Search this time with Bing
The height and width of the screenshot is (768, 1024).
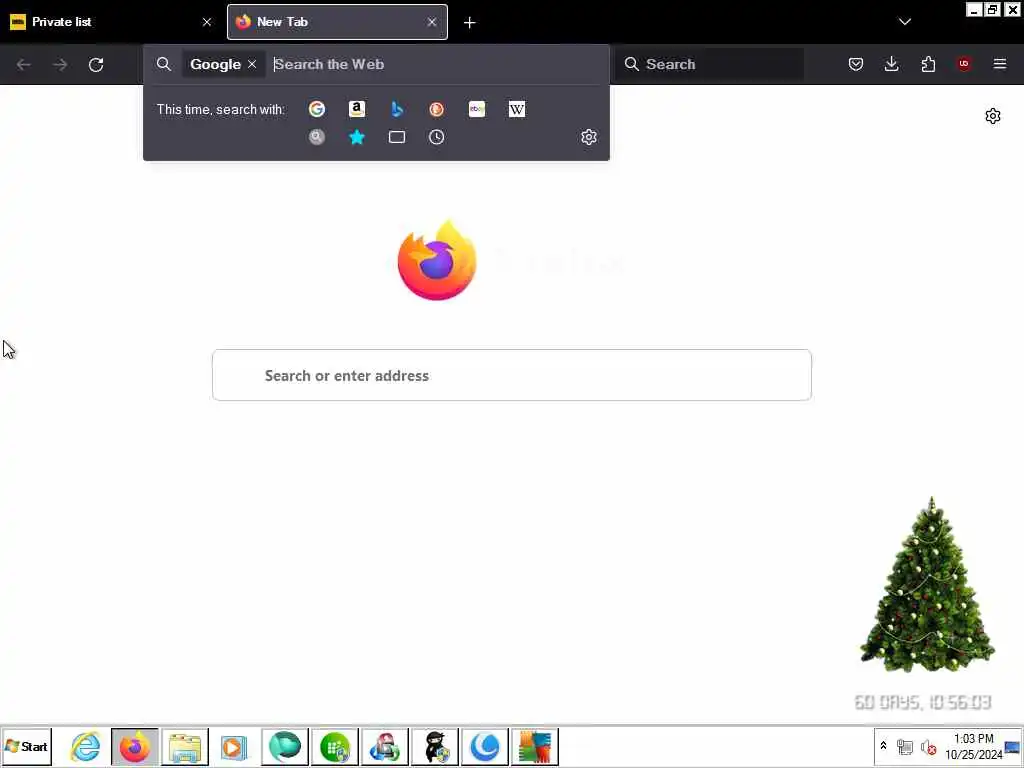(396, 109)
